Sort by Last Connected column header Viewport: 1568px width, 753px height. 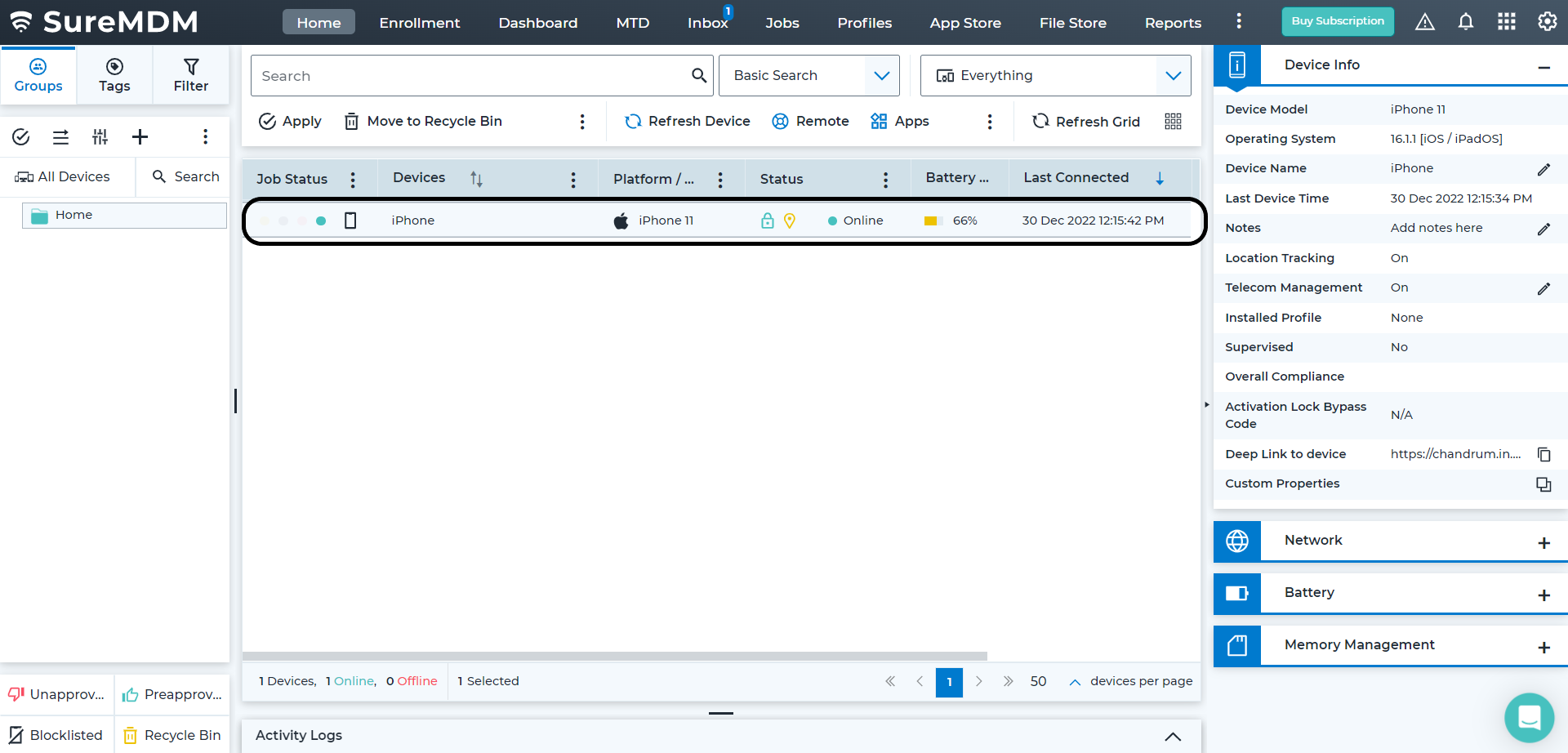coord(1076,178)
